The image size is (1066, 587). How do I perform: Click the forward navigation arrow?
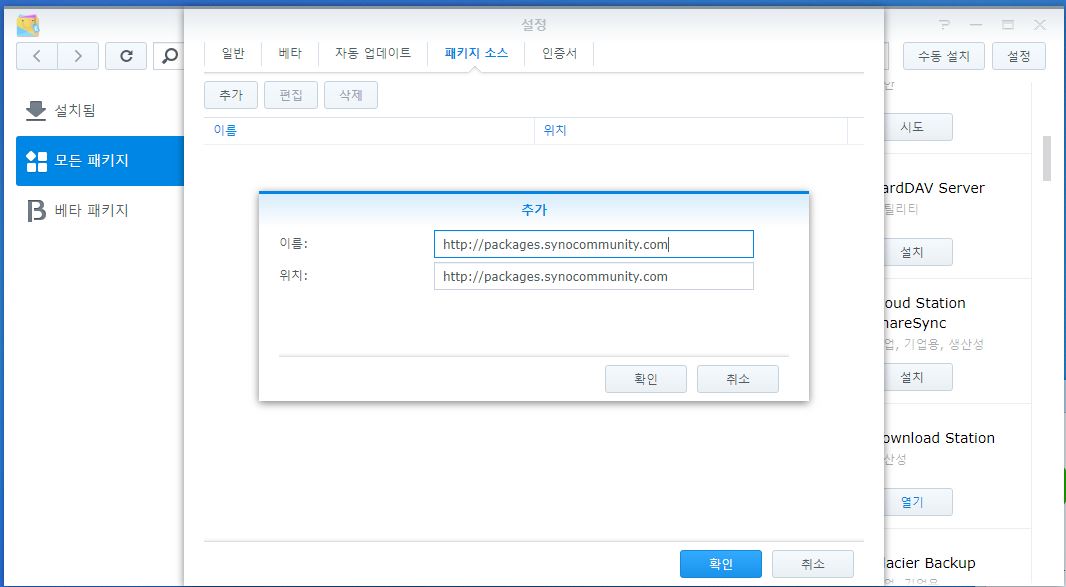pyautogui.click(x=78, y=56)
